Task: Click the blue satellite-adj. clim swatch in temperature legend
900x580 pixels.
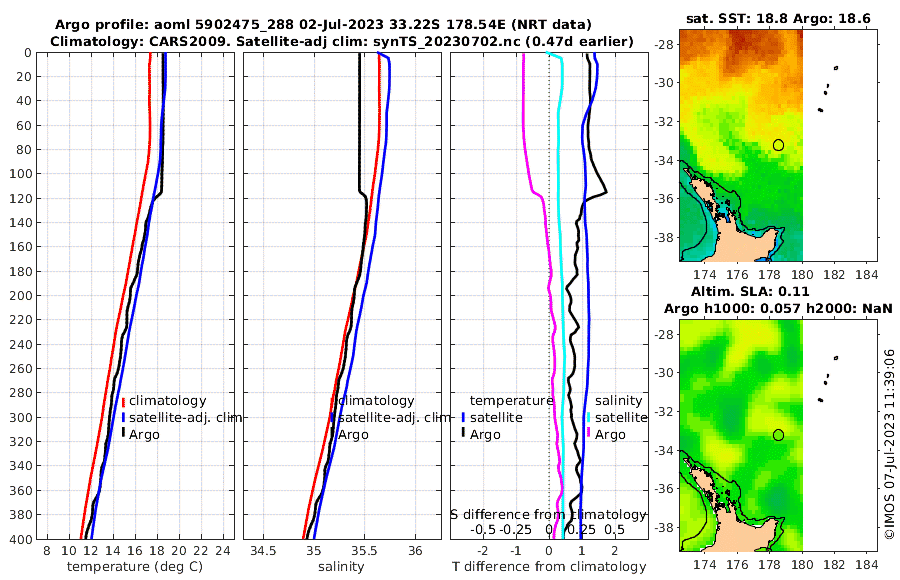Action: (123, 417)
